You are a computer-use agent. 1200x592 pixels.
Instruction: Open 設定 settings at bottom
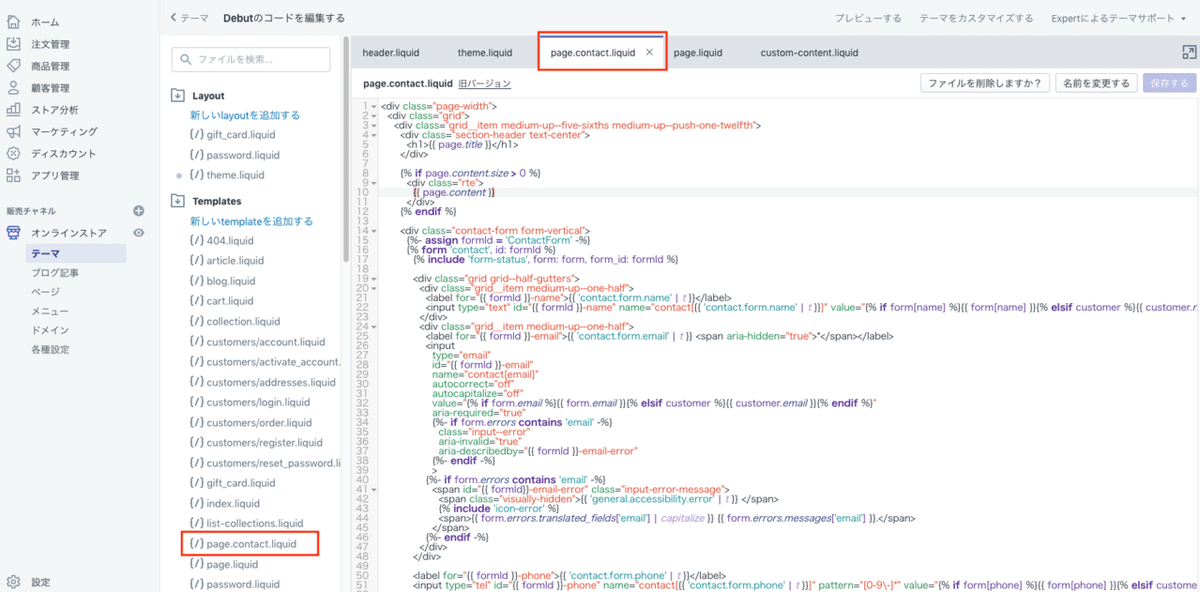pos(40,581)
